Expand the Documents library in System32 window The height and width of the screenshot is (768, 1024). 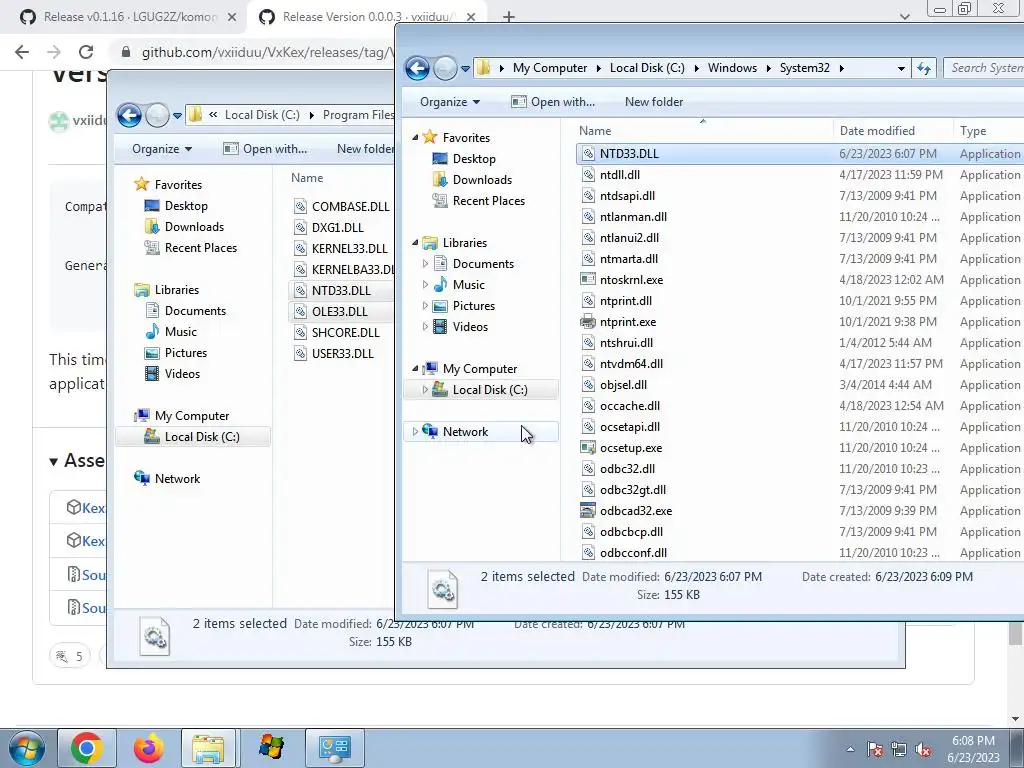click(x=425, y=264)
